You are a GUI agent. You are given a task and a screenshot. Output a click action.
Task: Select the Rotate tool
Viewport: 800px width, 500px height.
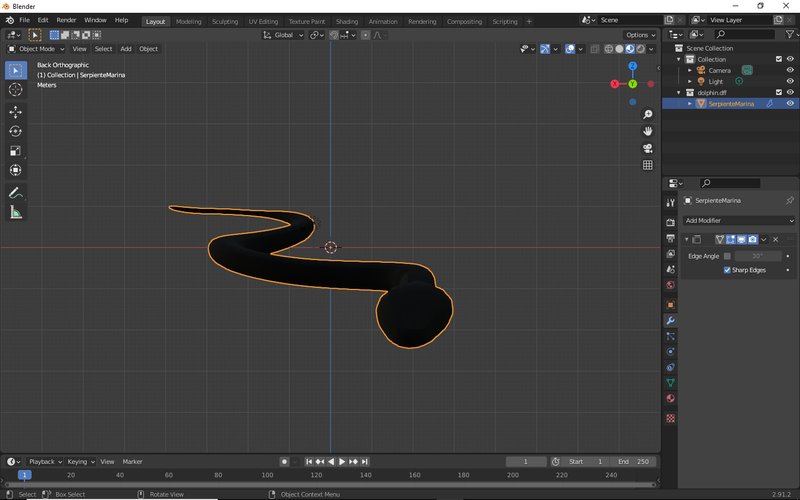tap(16, 132)
